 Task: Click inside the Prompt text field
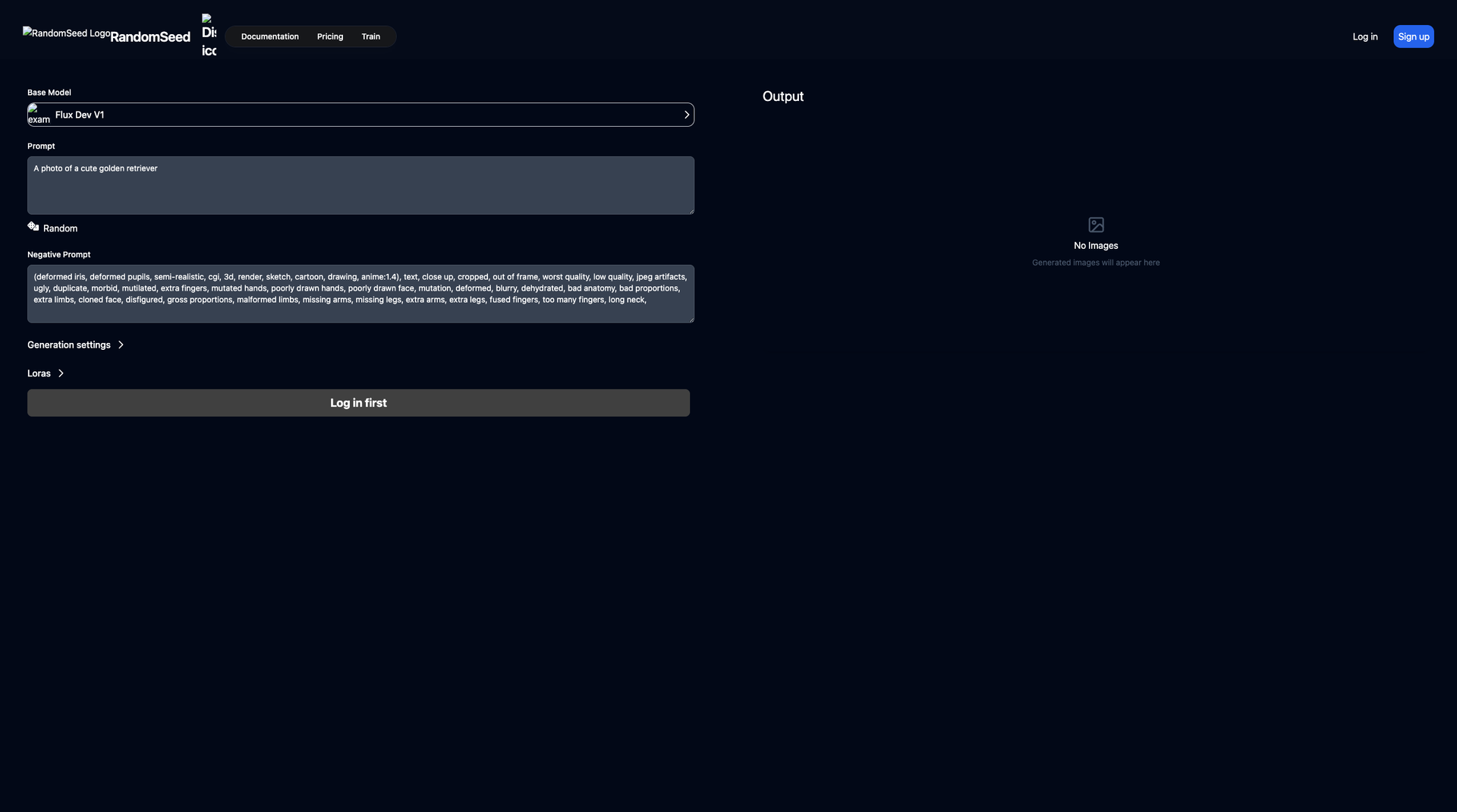tap(360, 184)
